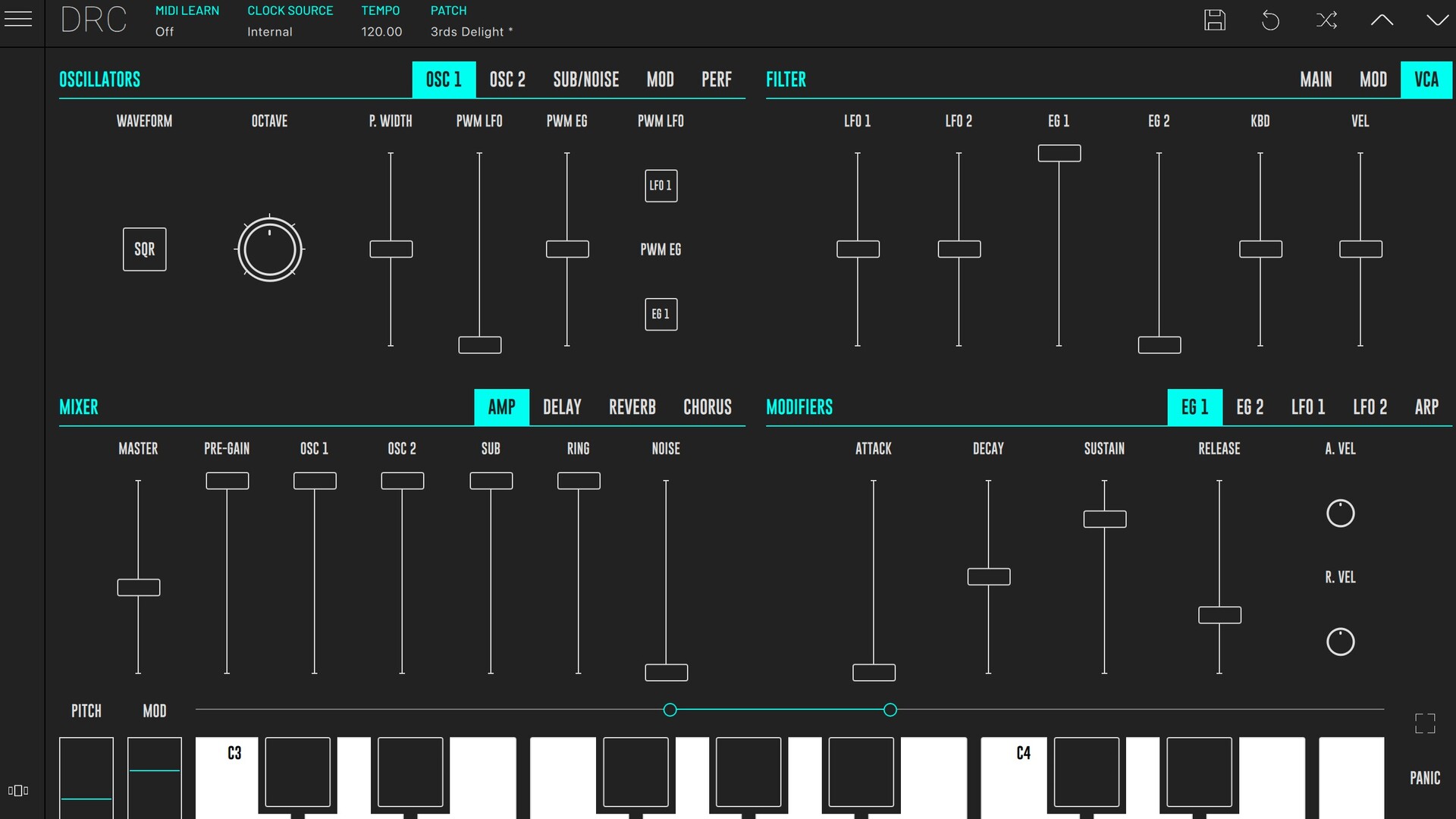Viewport: 1456px width, 819px height.
Task: Click the ATTACK slider handle
Action: 874,673
